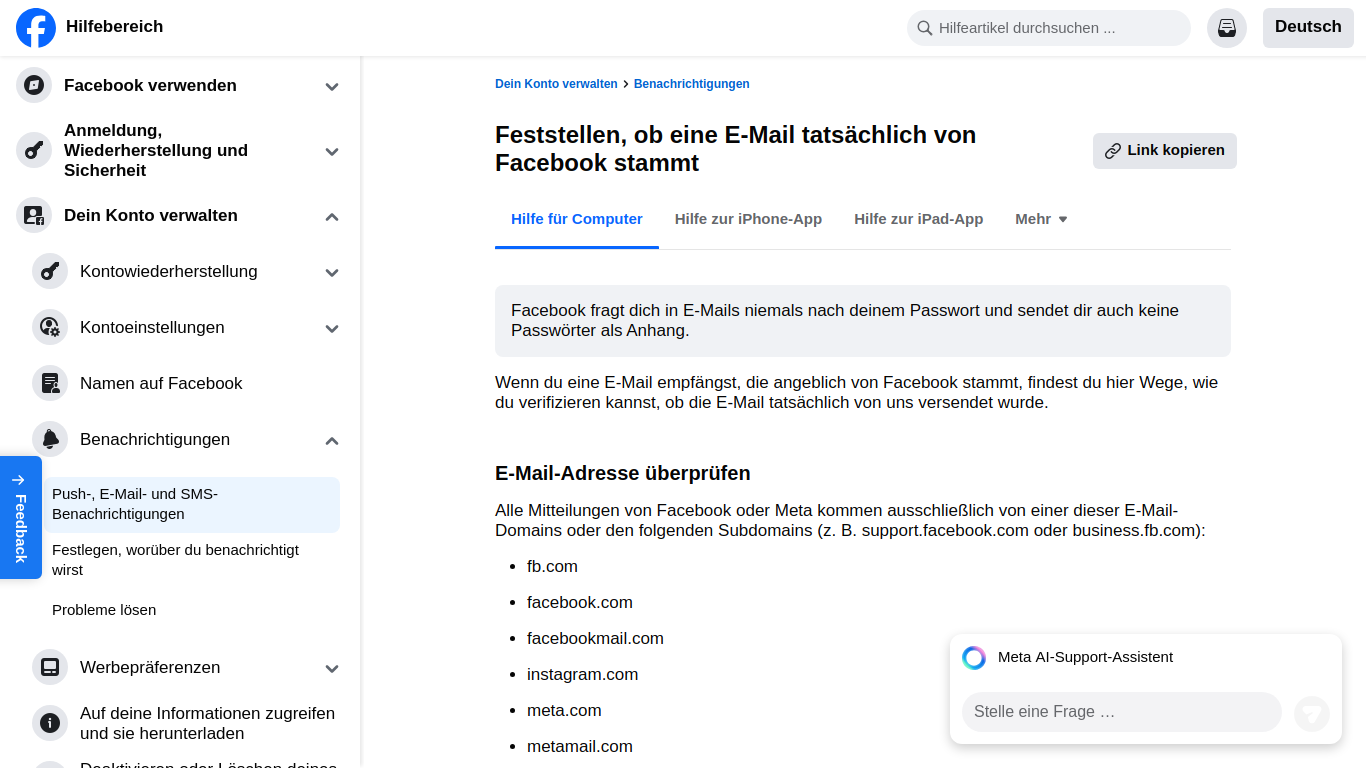Open Auf deine Informationen zugreifen entry
Screen dimensions: 1366x768
point(207,723)
